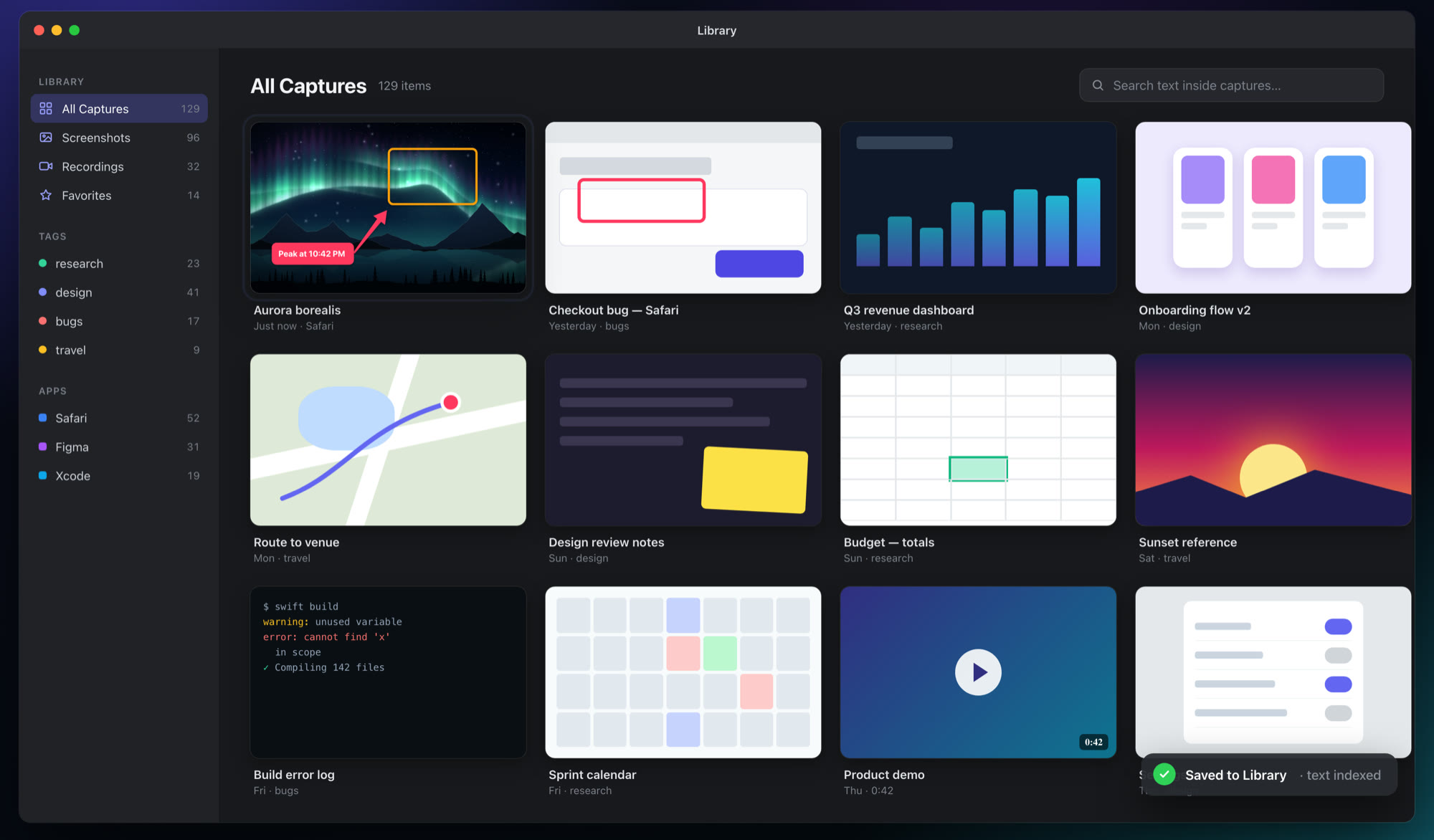Click the 'Sat · travel' caption
1434x840 pixels.
pos(1164,558)
